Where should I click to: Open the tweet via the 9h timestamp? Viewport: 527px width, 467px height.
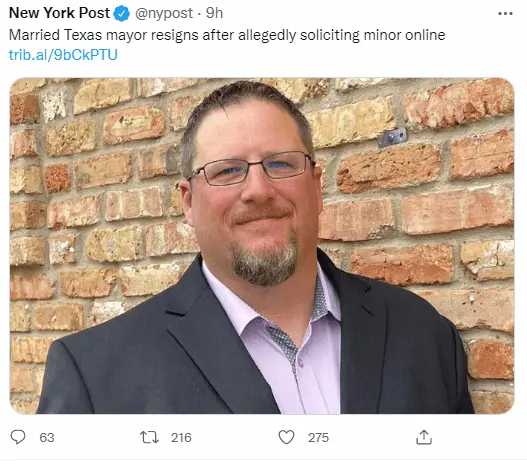pos(214,13)
